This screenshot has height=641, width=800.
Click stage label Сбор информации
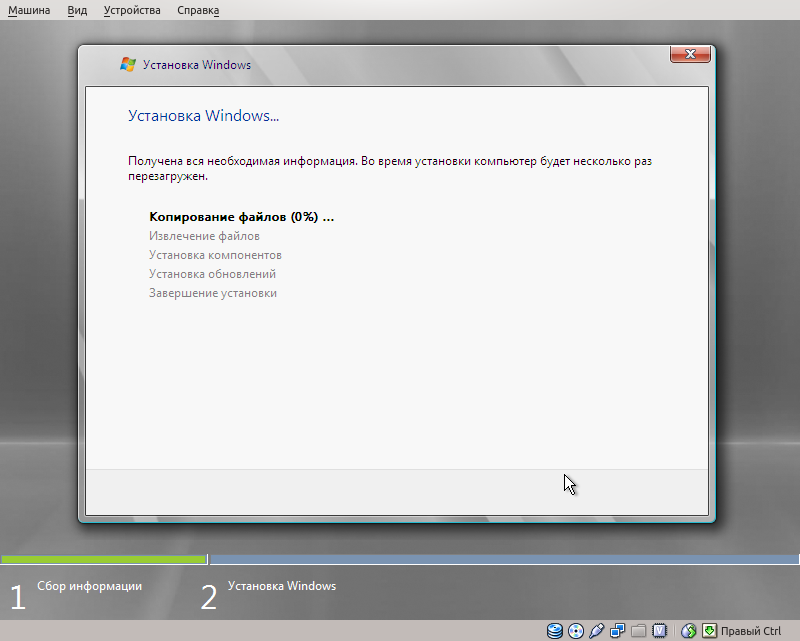click(89, 586)
